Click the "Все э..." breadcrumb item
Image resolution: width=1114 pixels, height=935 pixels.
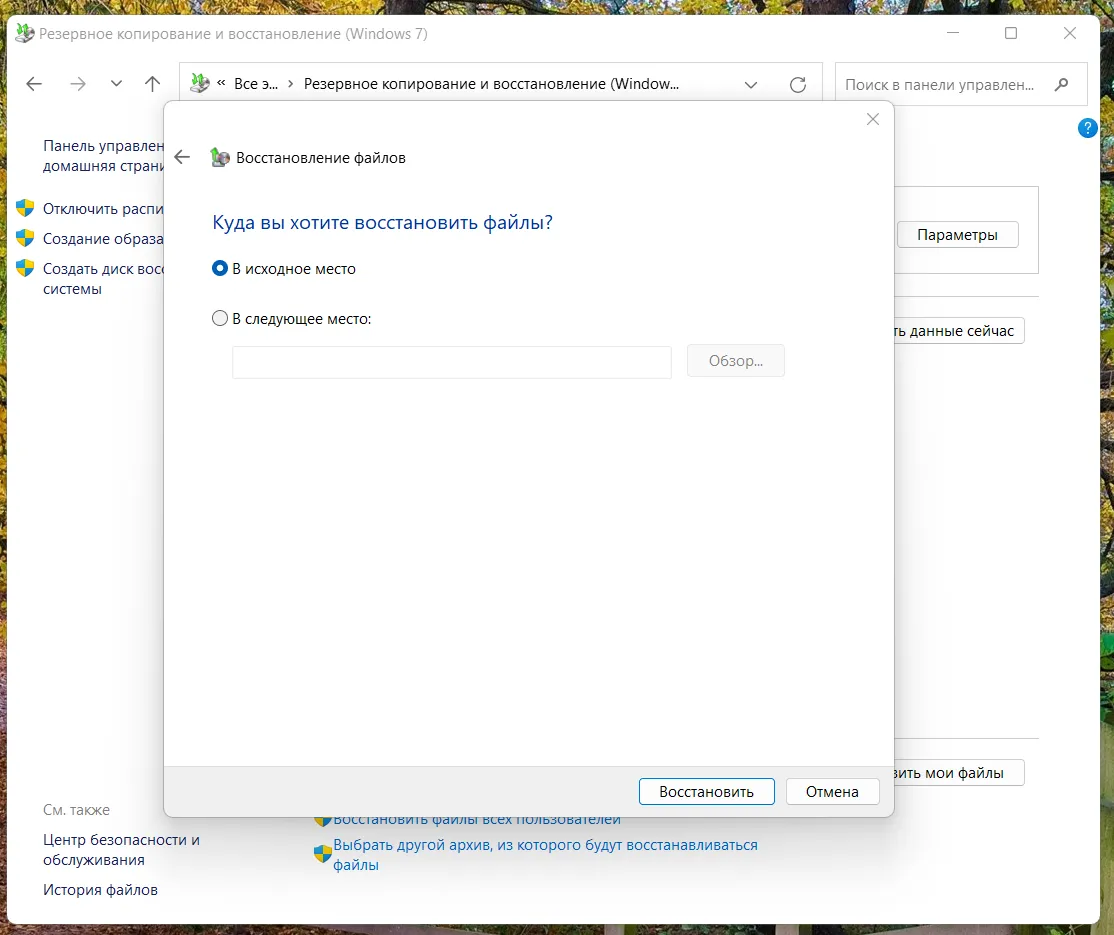[x=255, y=84]
